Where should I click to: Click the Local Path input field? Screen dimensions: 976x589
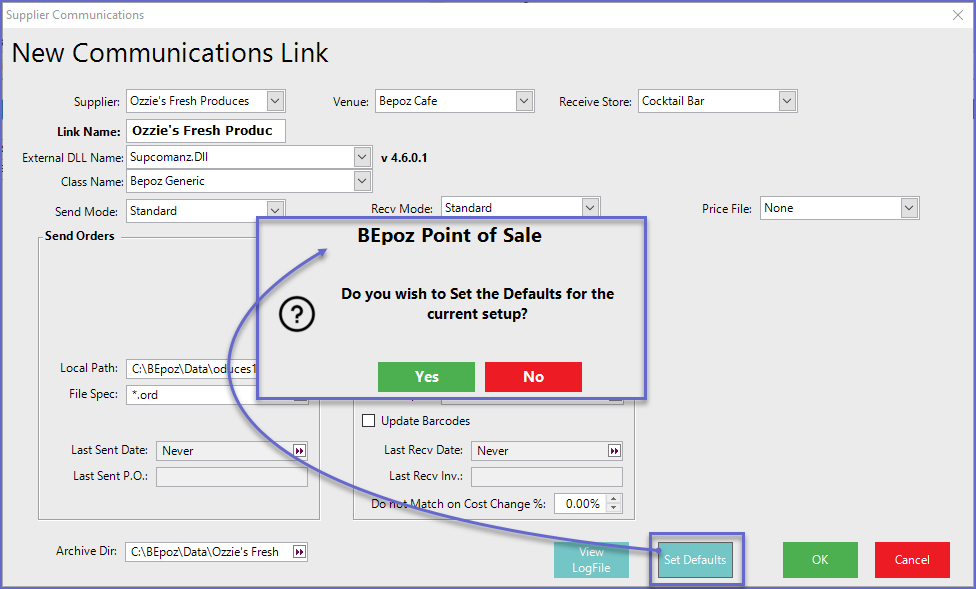coord(192,369)
